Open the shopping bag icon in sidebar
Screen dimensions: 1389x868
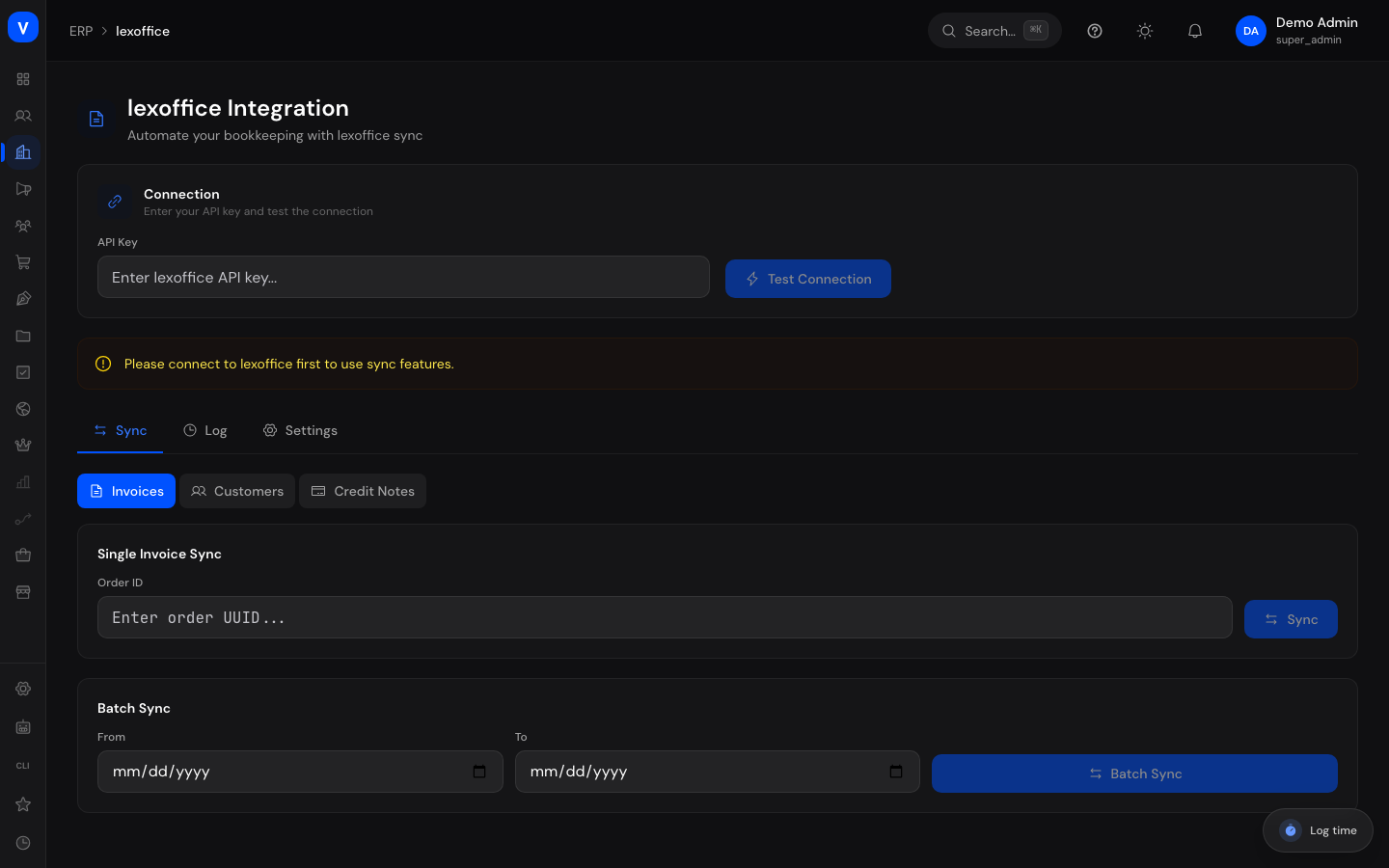coord(23,556)
